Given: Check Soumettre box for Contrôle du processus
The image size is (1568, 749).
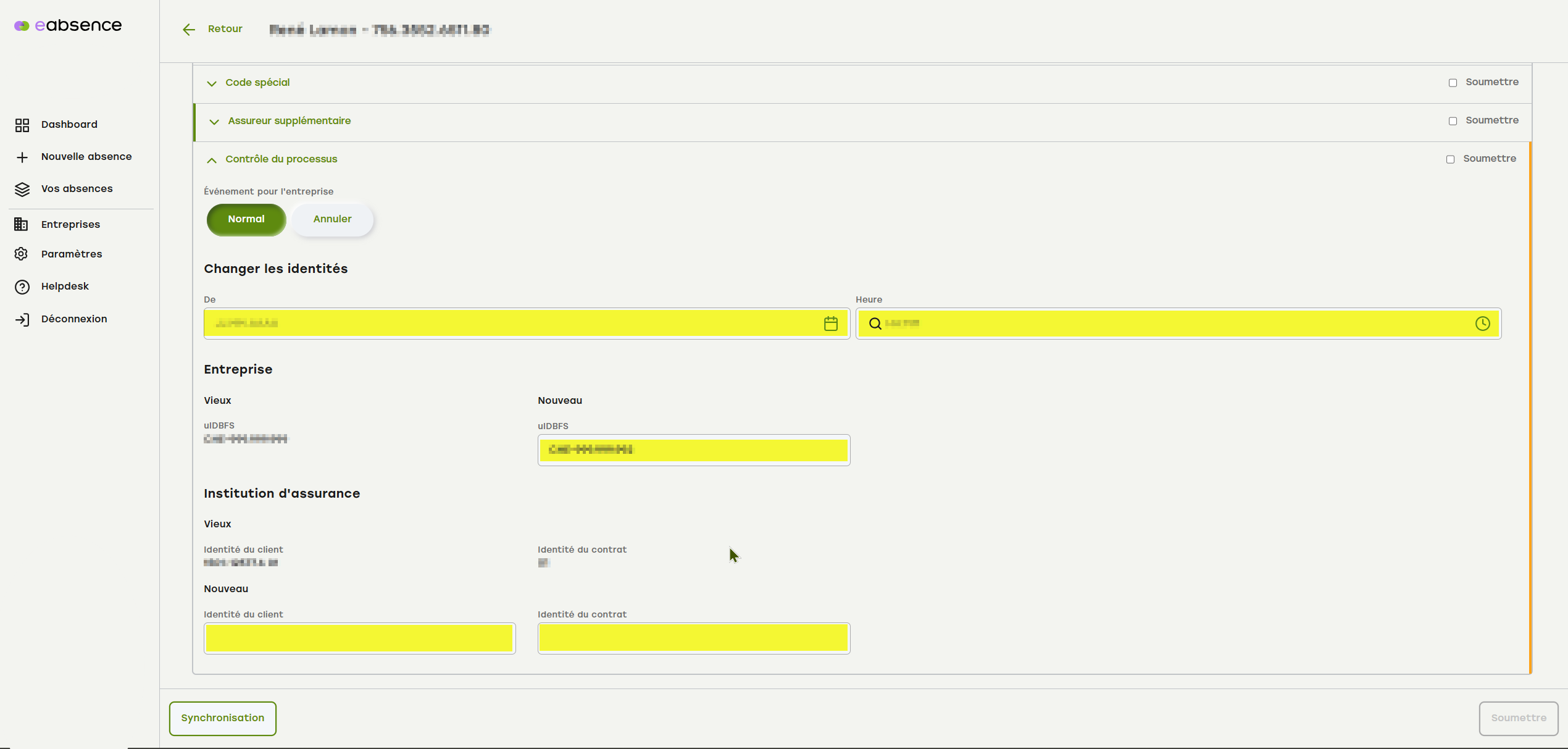Looking at the screenshot, I should click(x=1450, y=159).
